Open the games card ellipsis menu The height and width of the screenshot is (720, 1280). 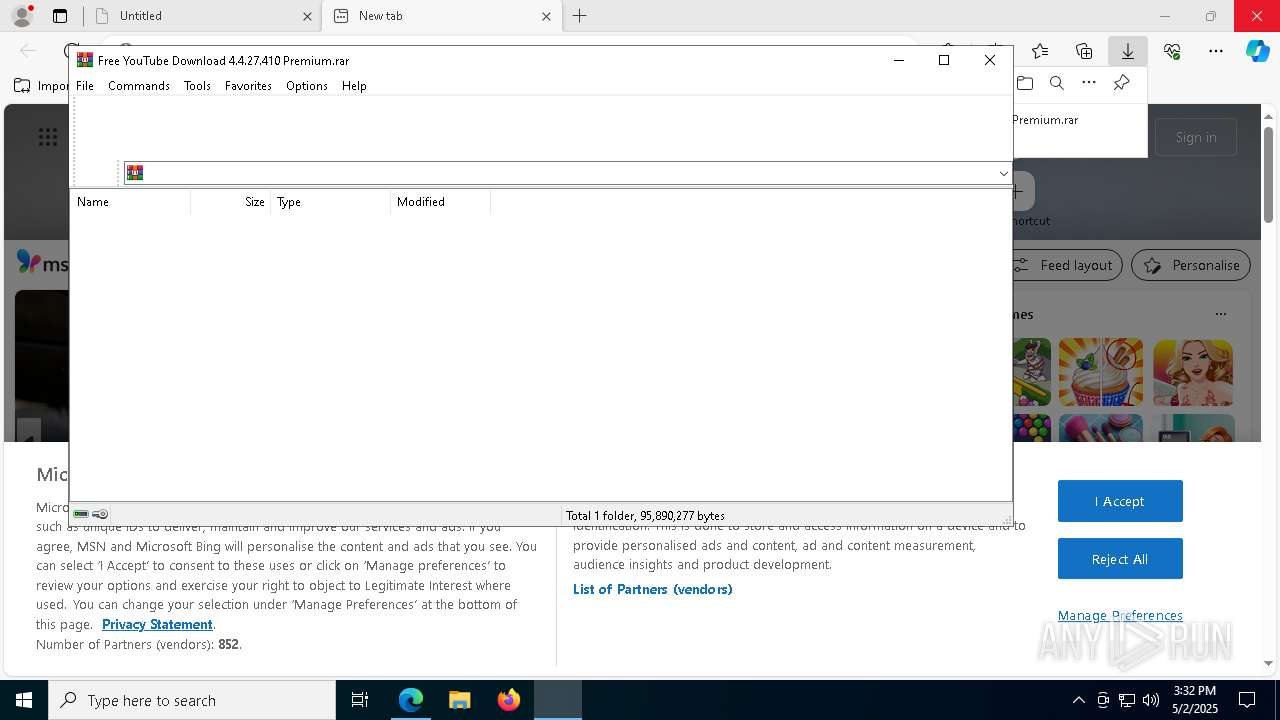1220,314
